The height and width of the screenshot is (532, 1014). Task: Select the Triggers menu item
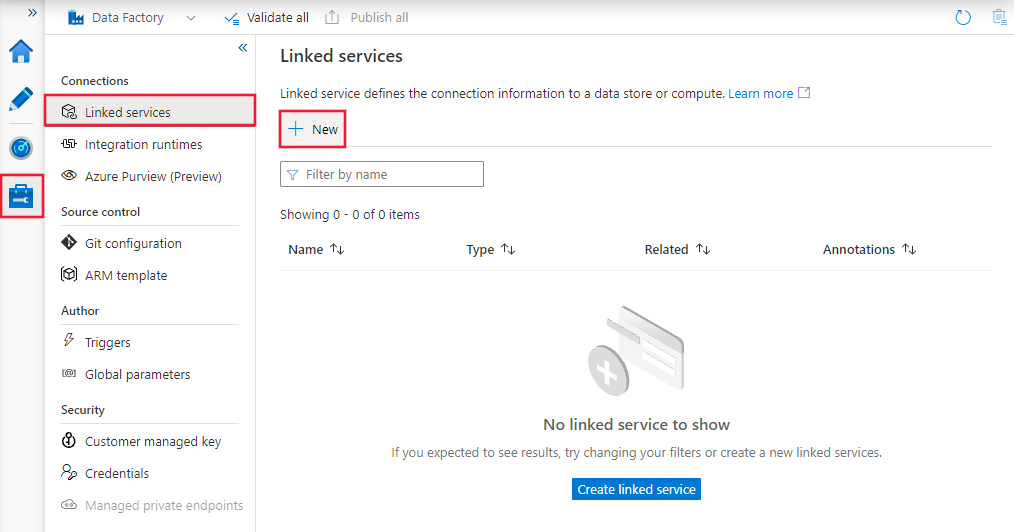click(x=107, y=342)
